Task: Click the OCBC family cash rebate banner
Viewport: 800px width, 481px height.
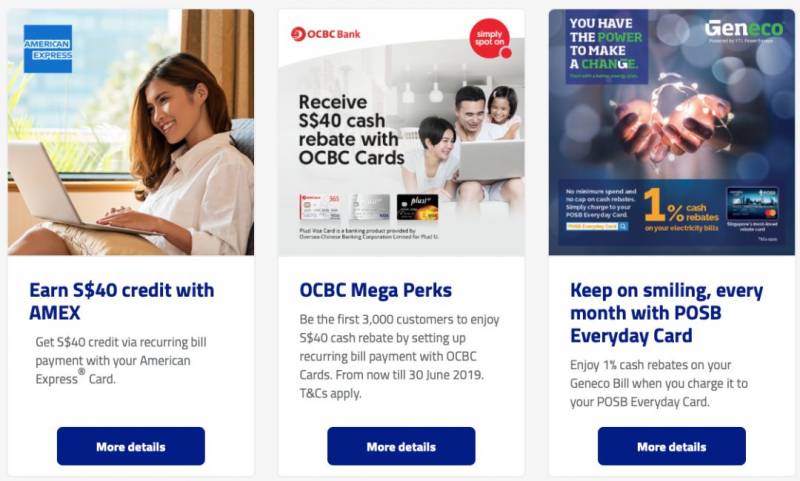Action: click(x=401, y=132)
